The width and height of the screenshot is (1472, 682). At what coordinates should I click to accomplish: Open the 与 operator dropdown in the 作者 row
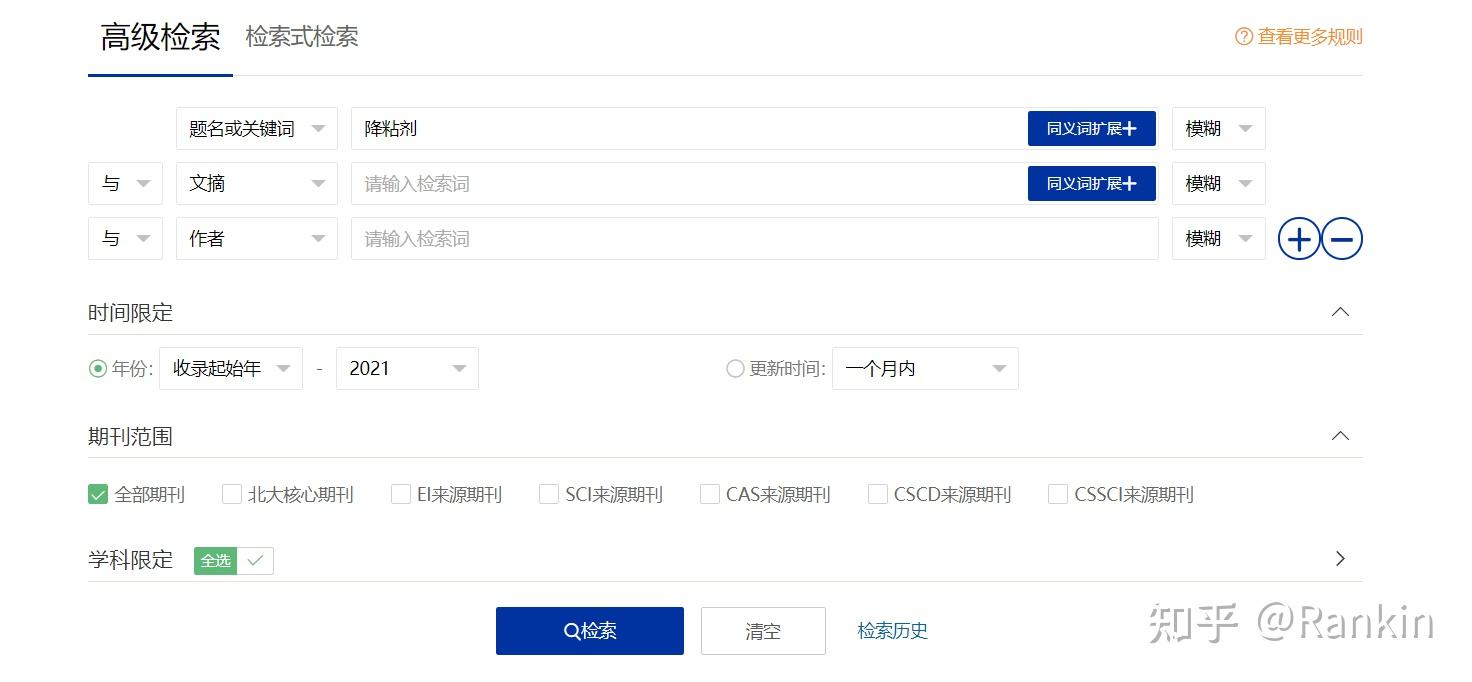click(125, 239)
